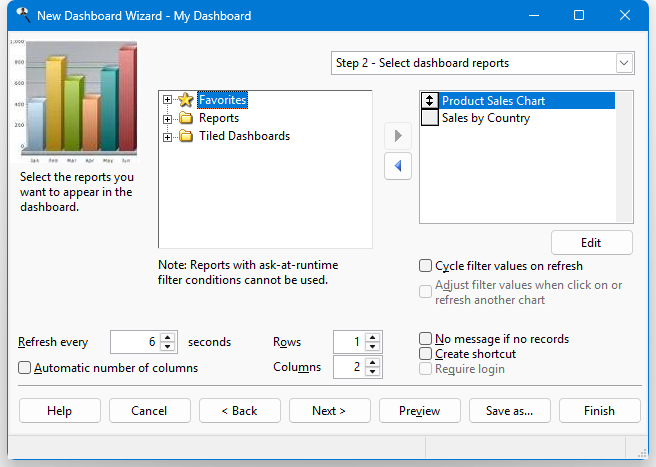Image resolution: width=656 pixels, height=467 pixels.
Task: Click the Refresh every seconds field
Action: tap(134, 342)
